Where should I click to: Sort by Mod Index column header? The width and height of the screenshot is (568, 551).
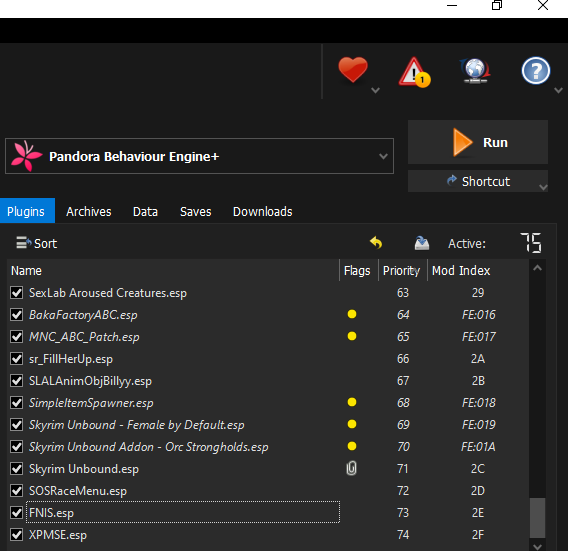[477, 271]
